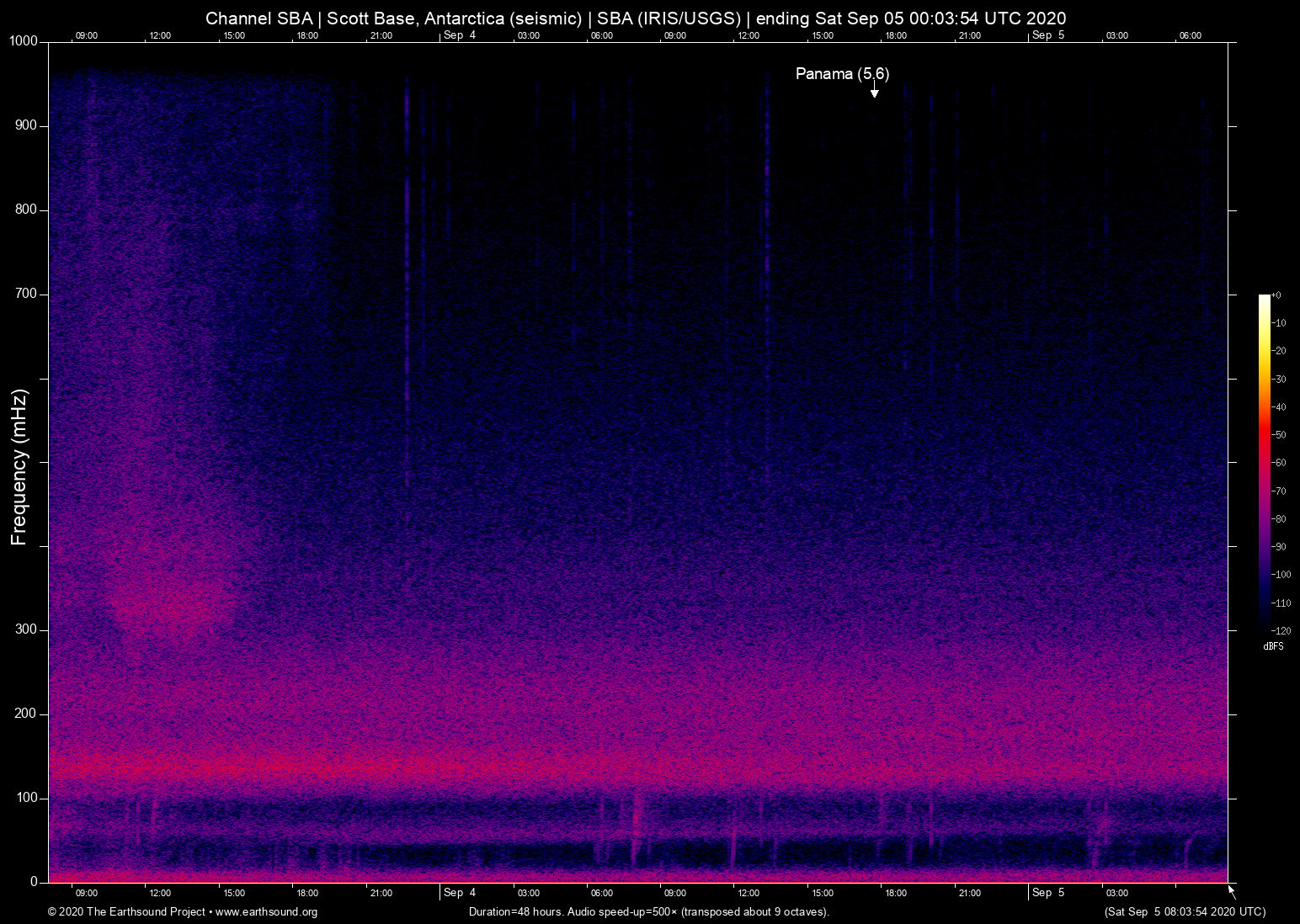
Task: Click the 100 tick on the frequency axis
Action: 26,798
